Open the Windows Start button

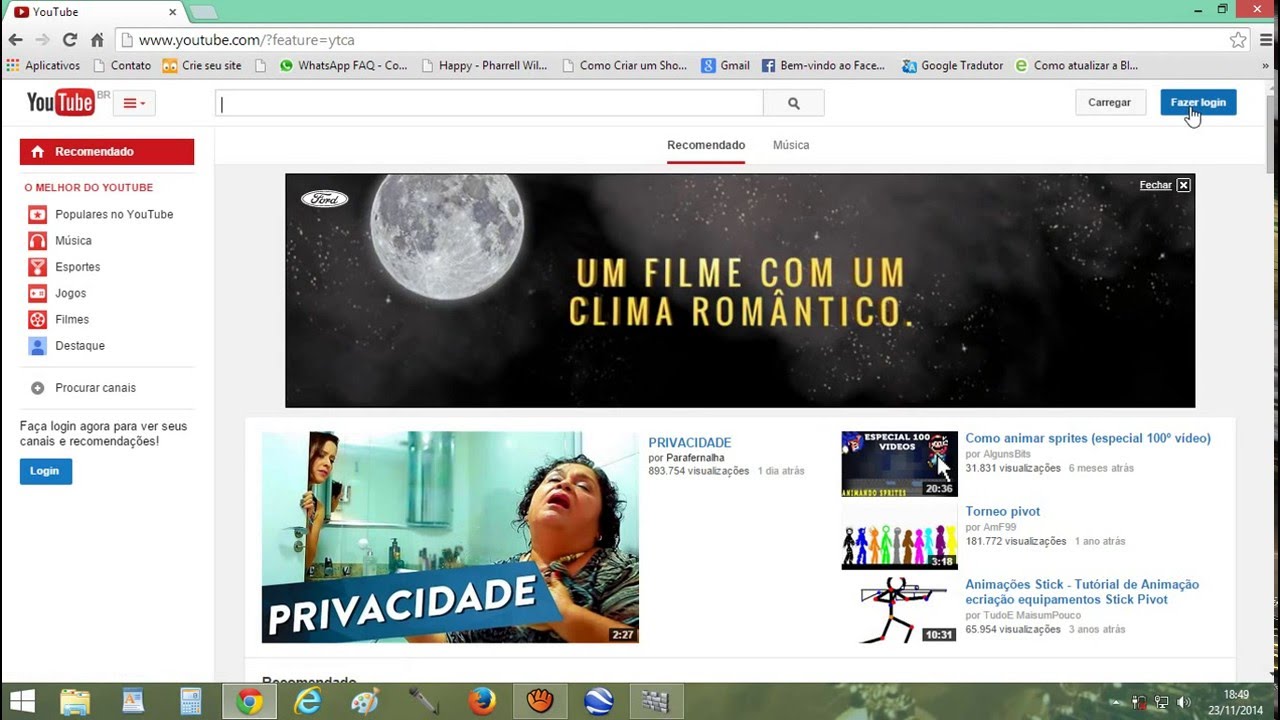coord(22,702)
